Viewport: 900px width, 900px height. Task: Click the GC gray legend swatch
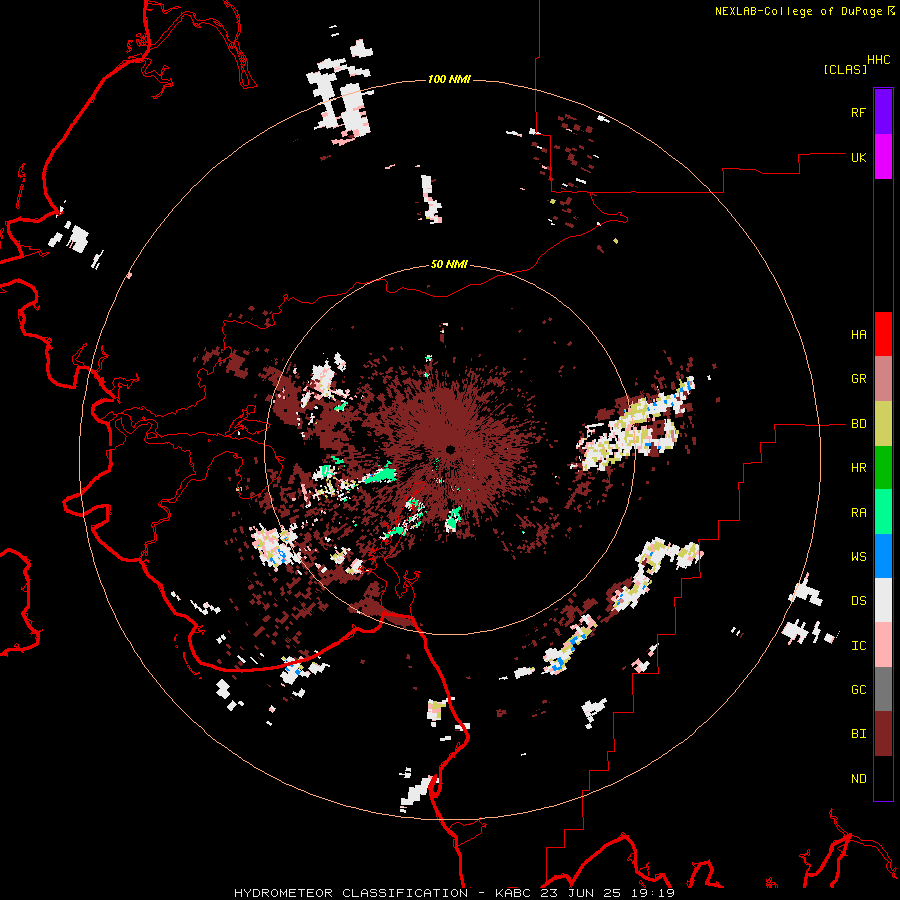[x=883, y=689]
